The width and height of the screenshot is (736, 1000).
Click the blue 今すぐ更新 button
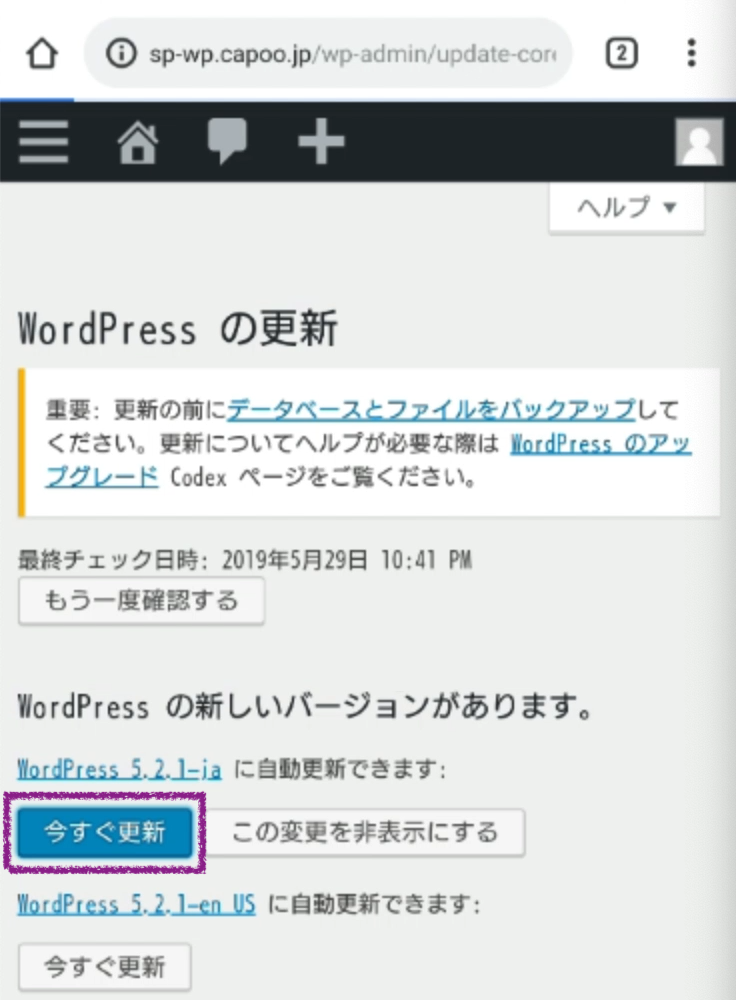pyautogui.click(x=104, y=832)
